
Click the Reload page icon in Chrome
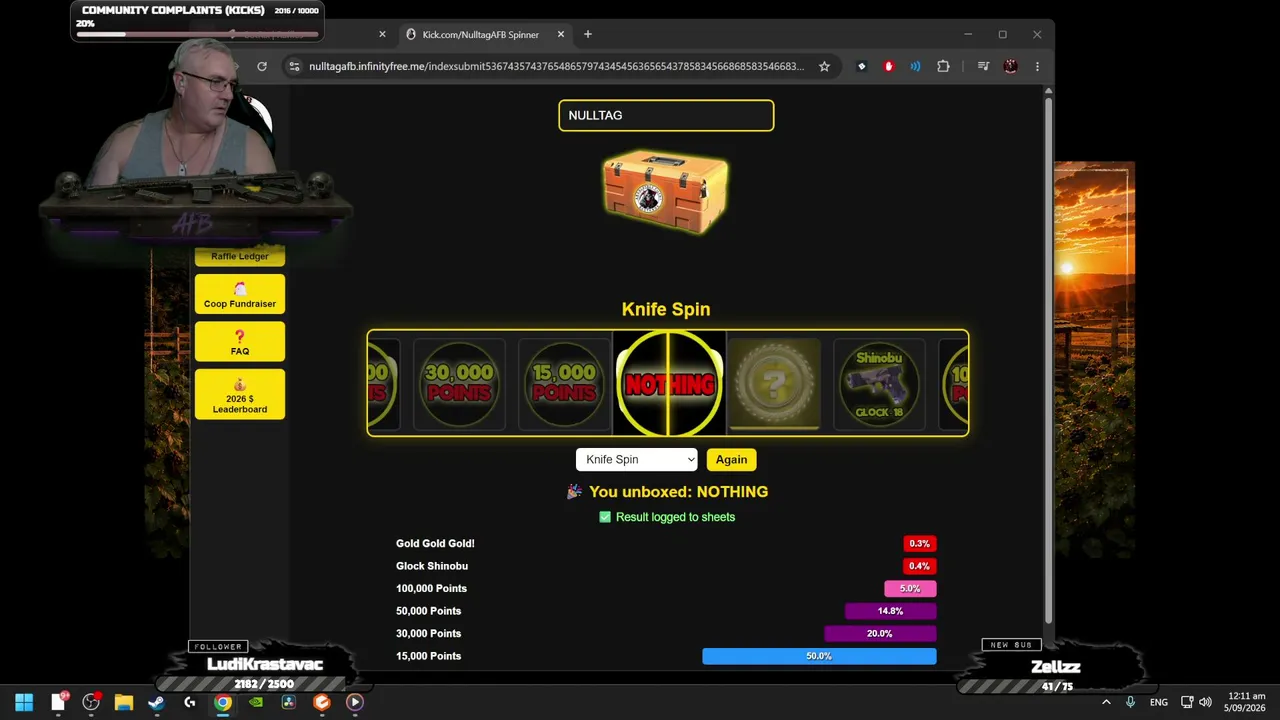point(262,66)
